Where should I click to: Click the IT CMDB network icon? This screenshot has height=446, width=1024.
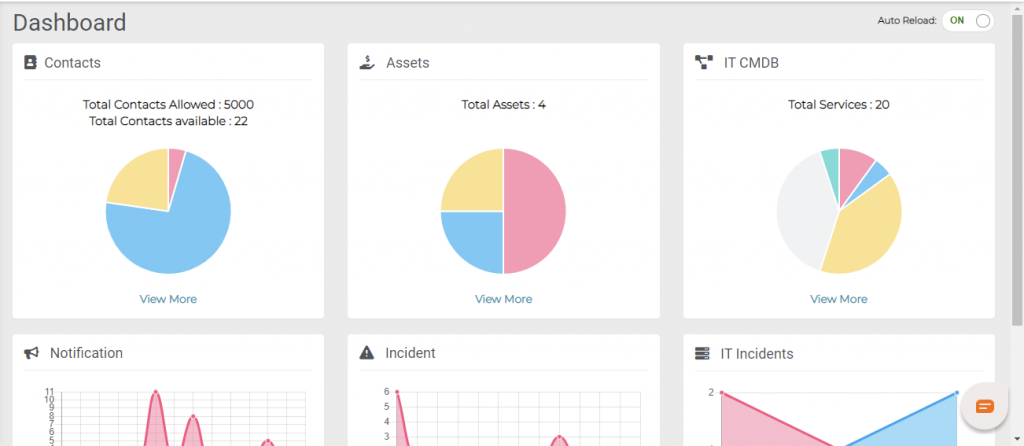click(x=703, y=63)
